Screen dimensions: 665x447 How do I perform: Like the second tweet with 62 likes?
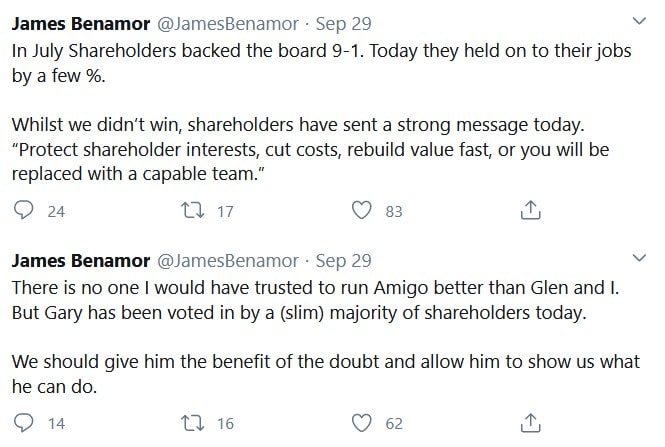pos(362,423)
